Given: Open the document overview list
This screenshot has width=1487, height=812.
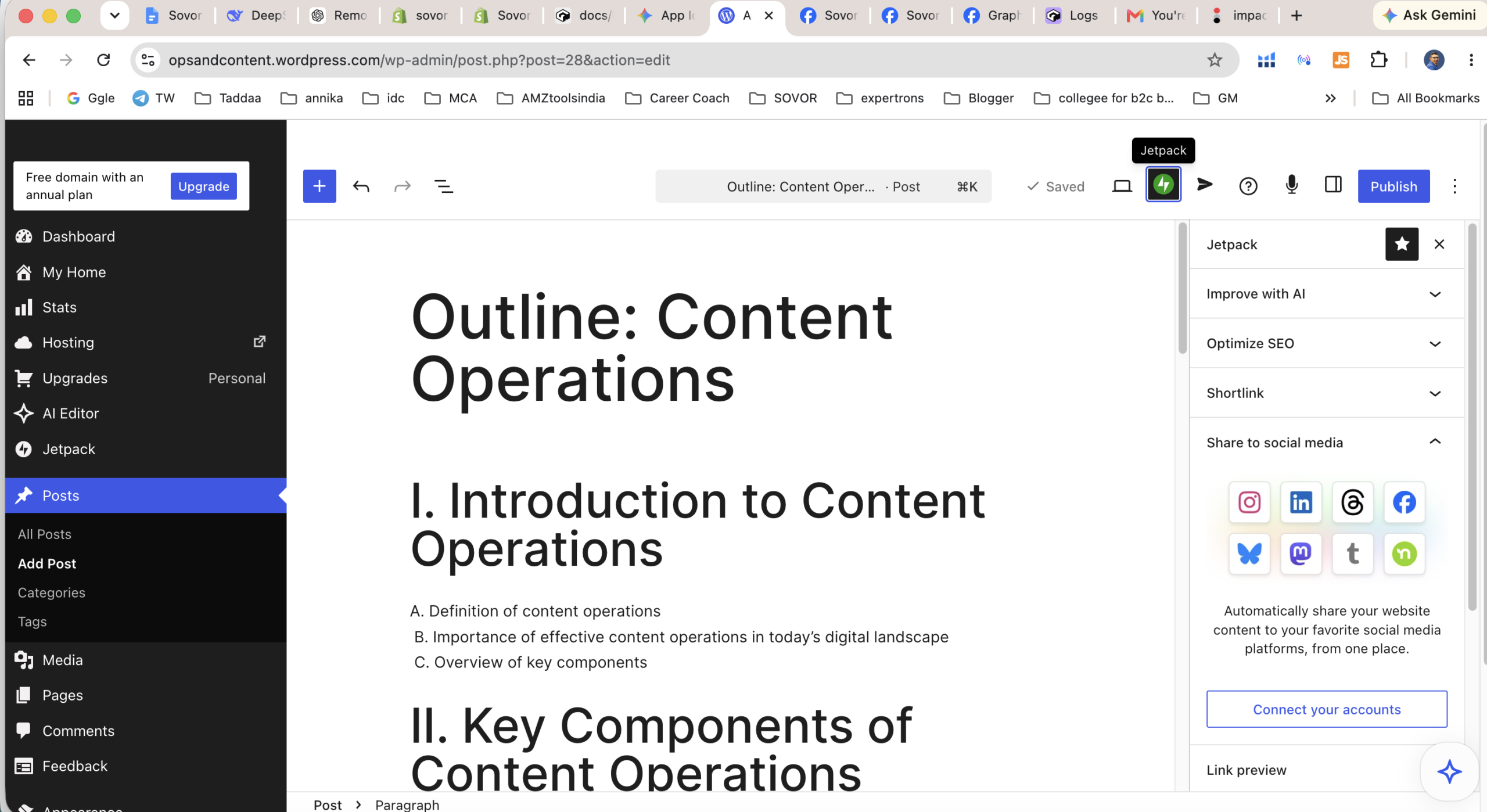Looking at the screenshot, I should 444,186.
